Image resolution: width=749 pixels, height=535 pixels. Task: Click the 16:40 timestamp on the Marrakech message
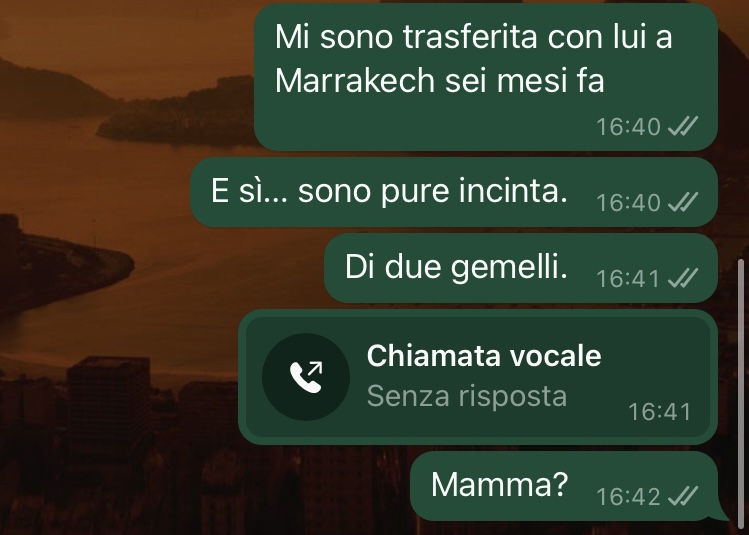(x=628, y=127)
